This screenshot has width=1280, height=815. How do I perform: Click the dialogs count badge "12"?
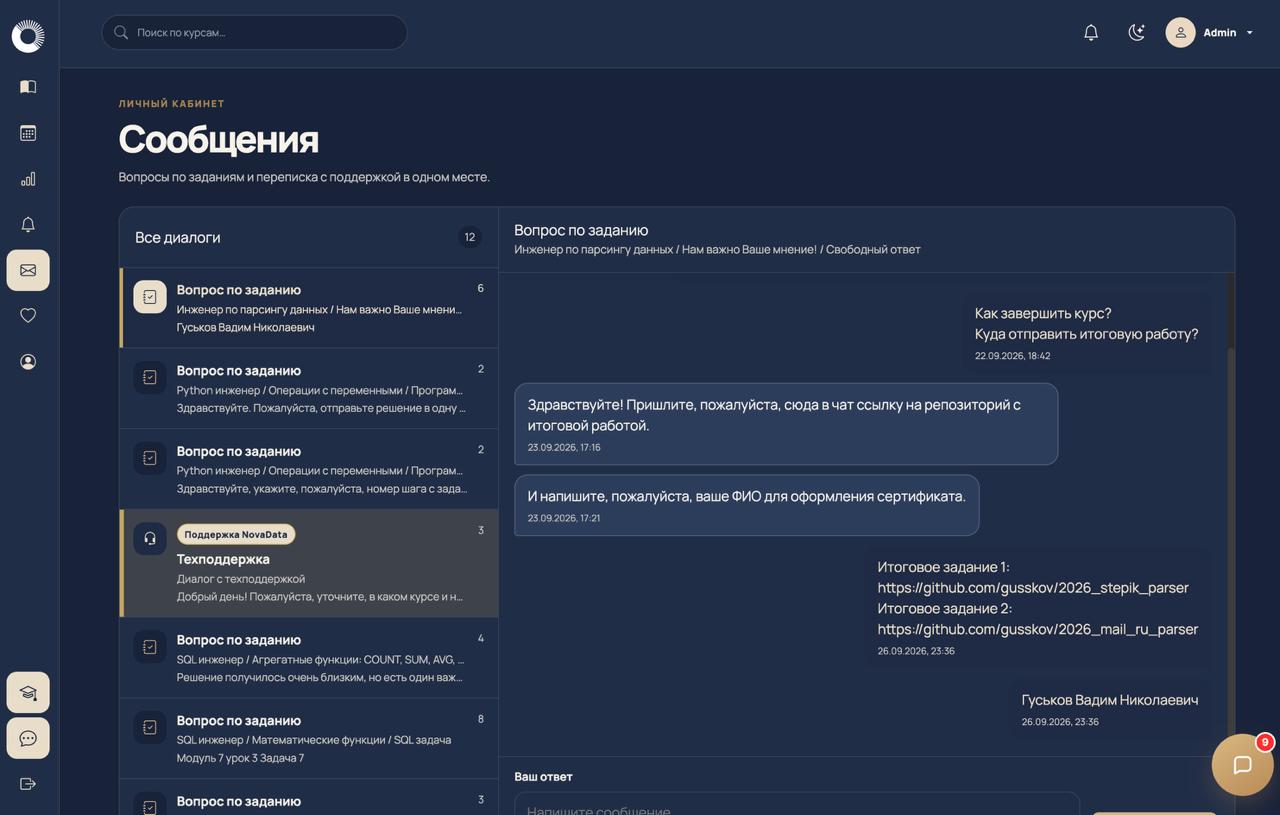point(470,237)
